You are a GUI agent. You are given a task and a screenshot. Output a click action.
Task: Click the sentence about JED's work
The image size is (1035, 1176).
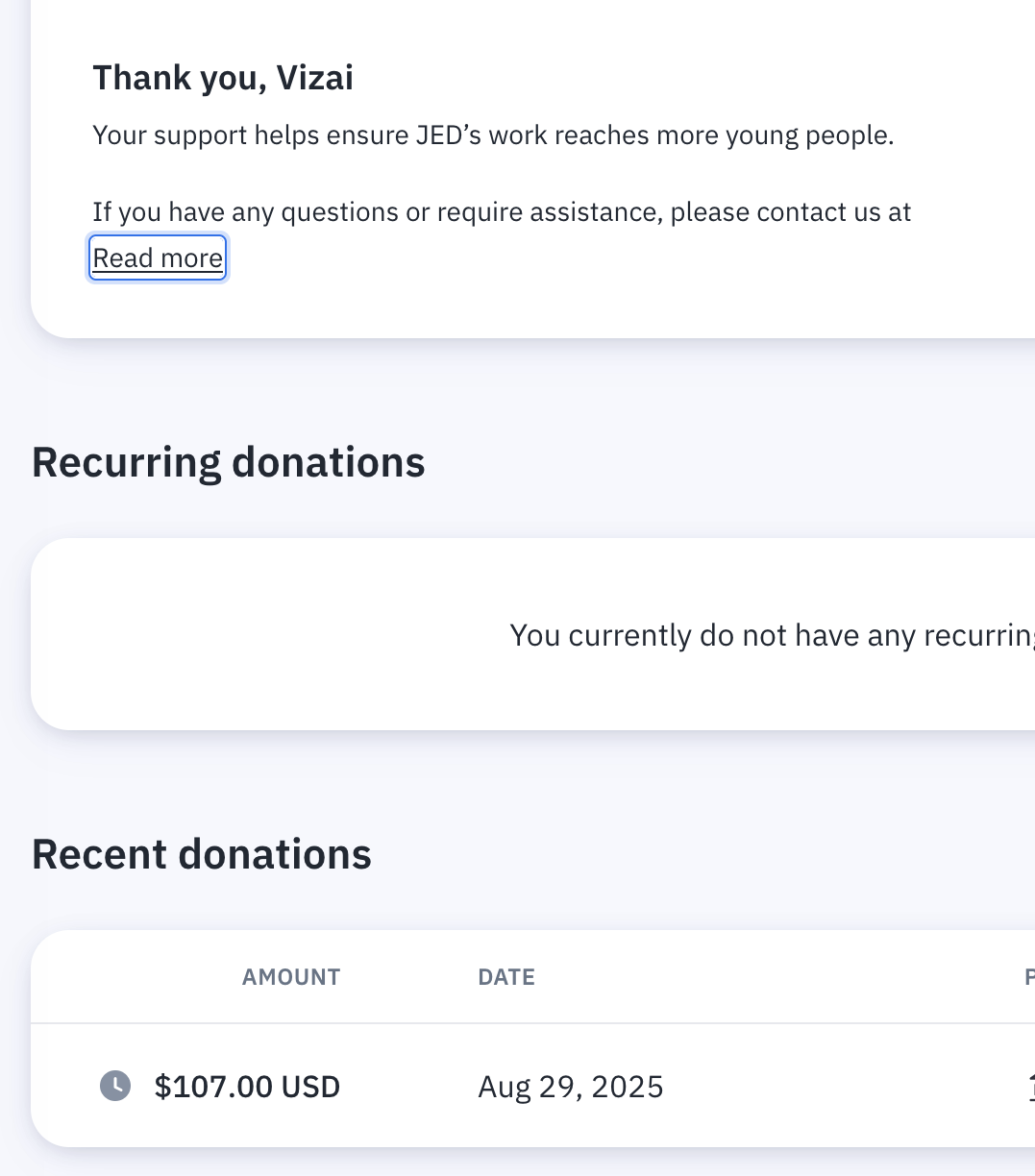pyautogui.click(x=493, y=135)
